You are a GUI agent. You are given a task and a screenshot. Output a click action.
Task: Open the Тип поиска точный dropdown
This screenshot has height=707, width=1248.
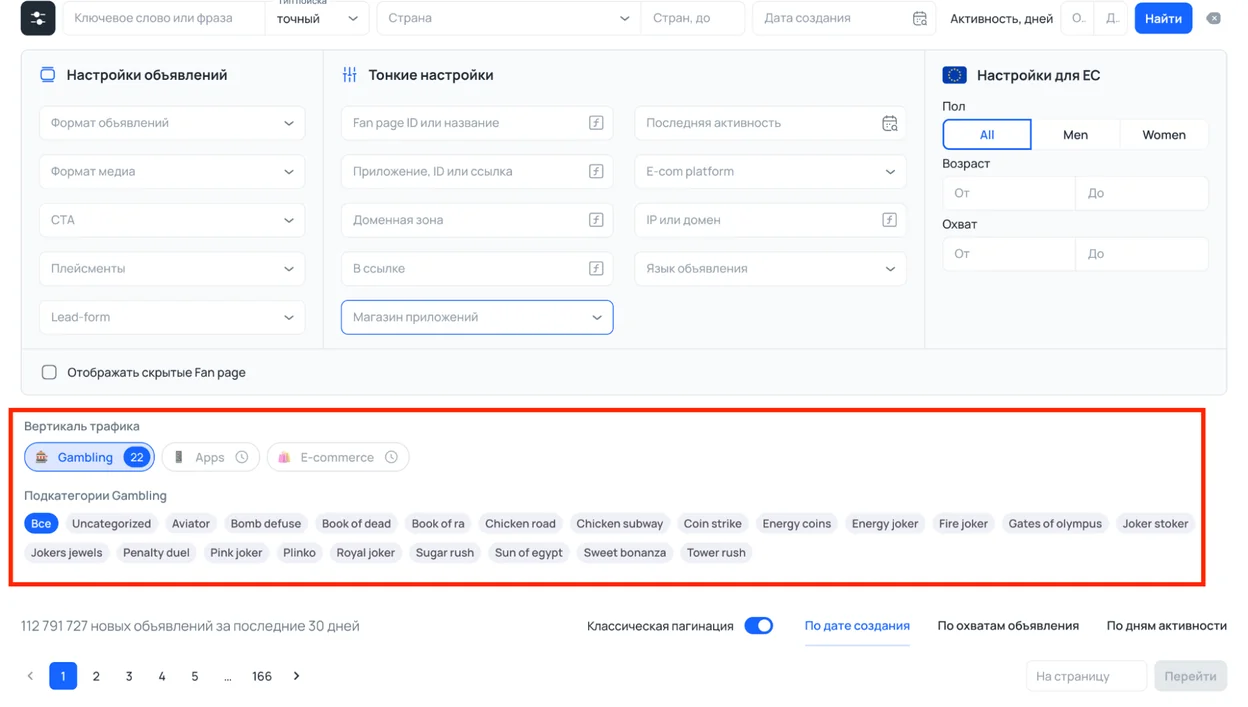[317, 18]
